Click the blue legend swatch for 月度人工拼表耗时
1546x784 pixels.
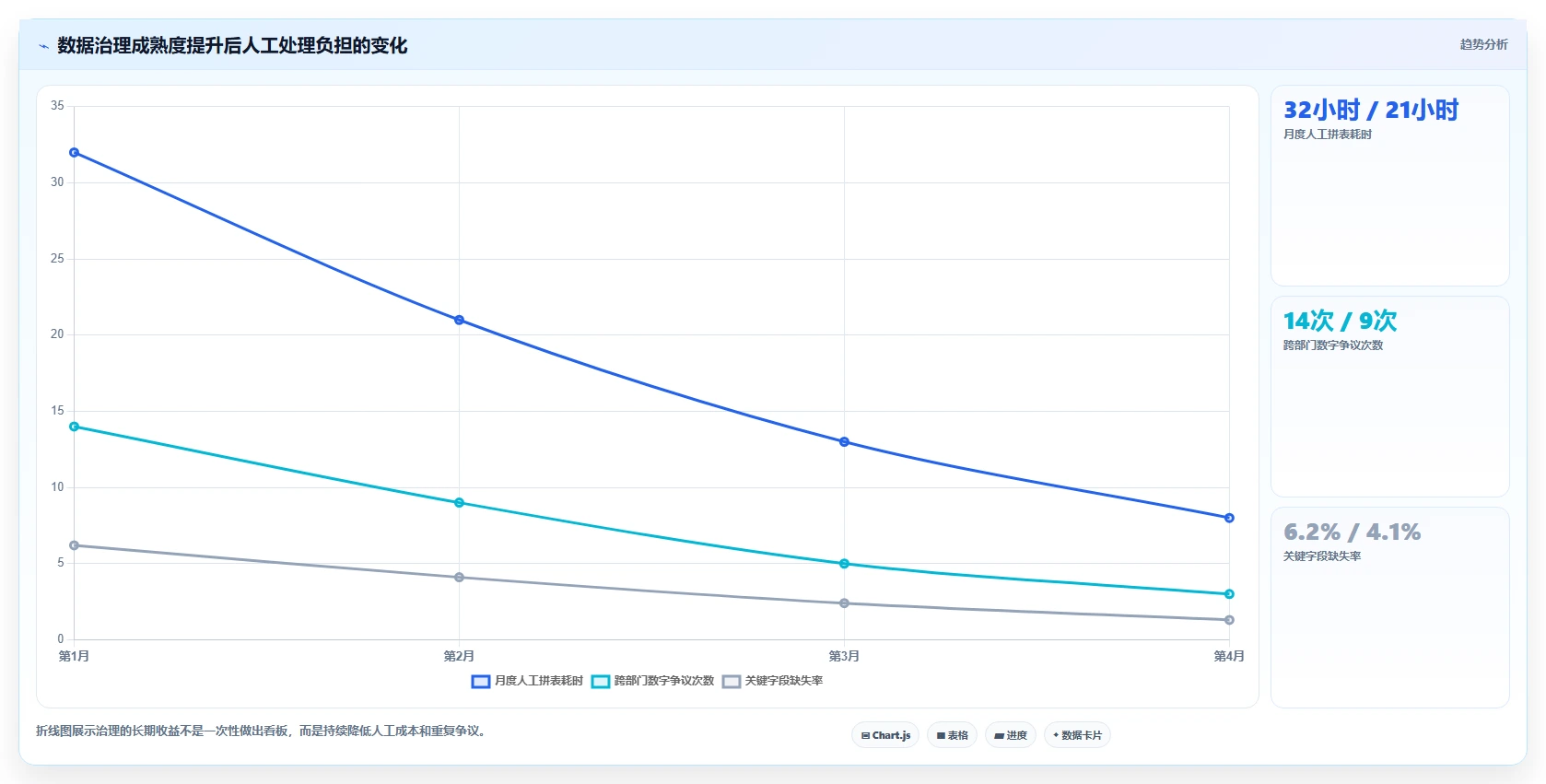(x=480, y=682)
